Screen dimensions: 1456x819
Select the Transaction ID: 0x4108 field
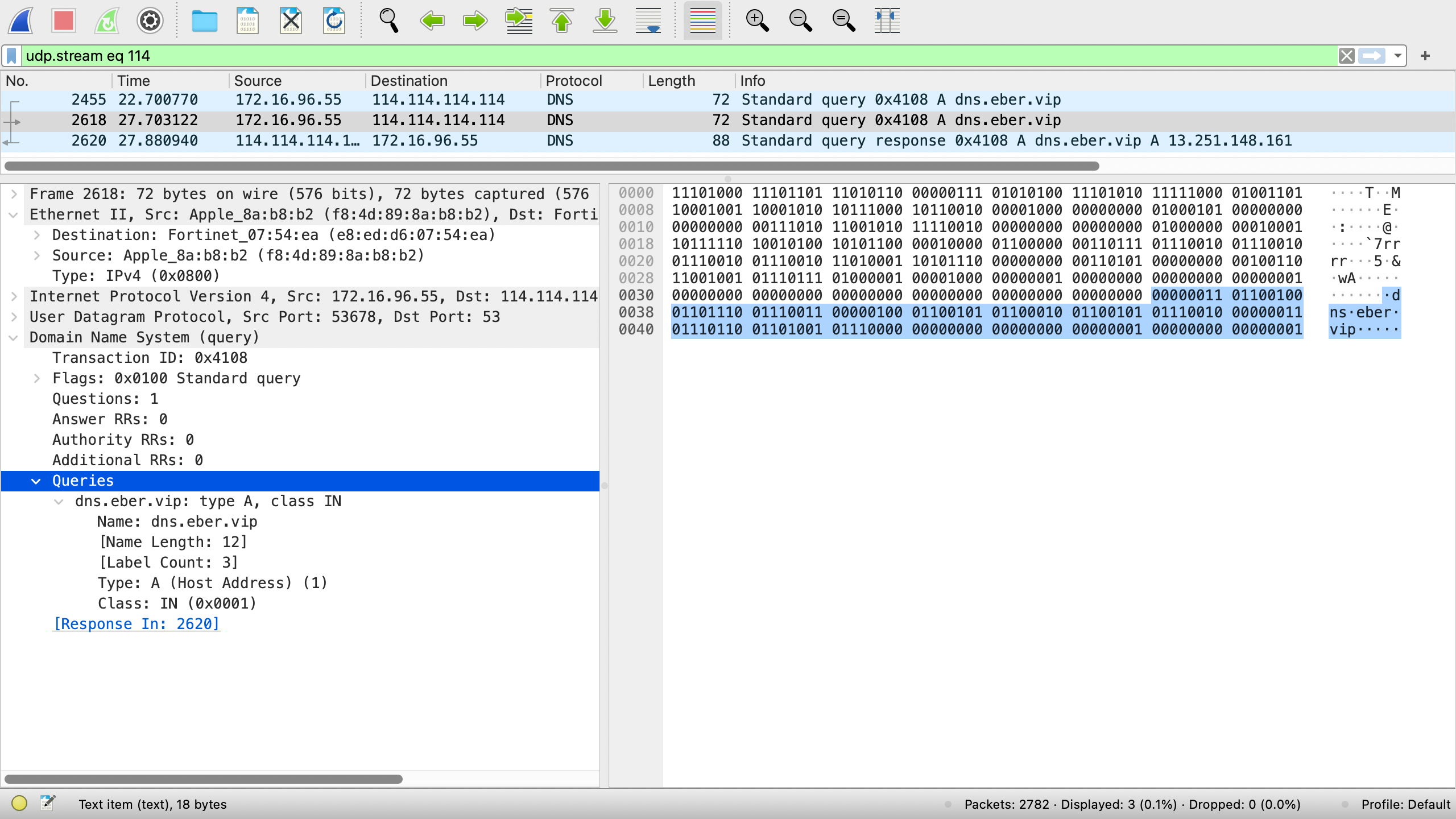pos(150,358)
